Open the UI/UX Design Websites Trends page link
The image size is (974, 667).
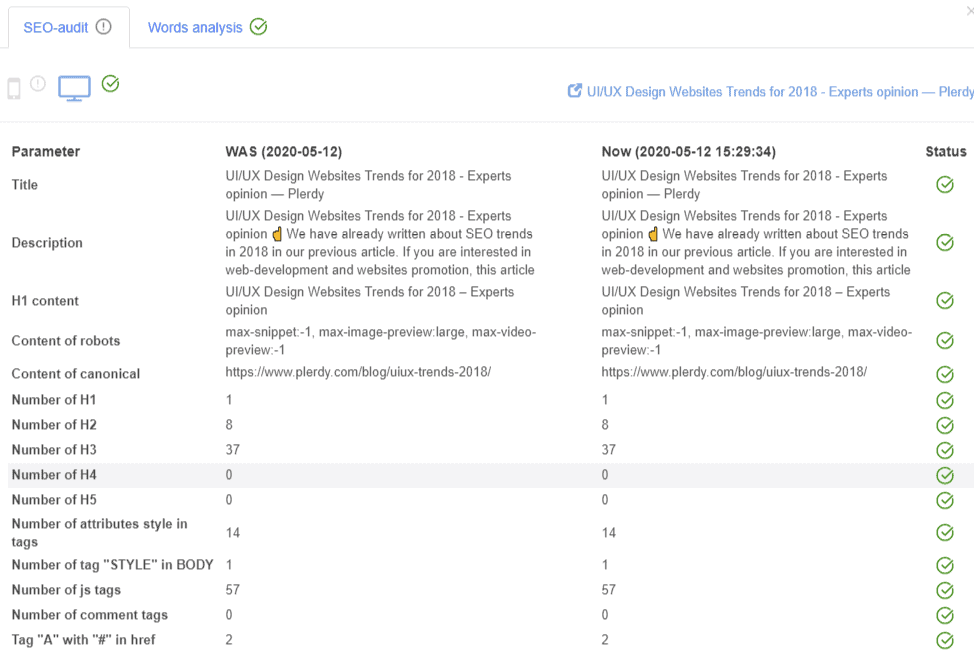[780, 92]
